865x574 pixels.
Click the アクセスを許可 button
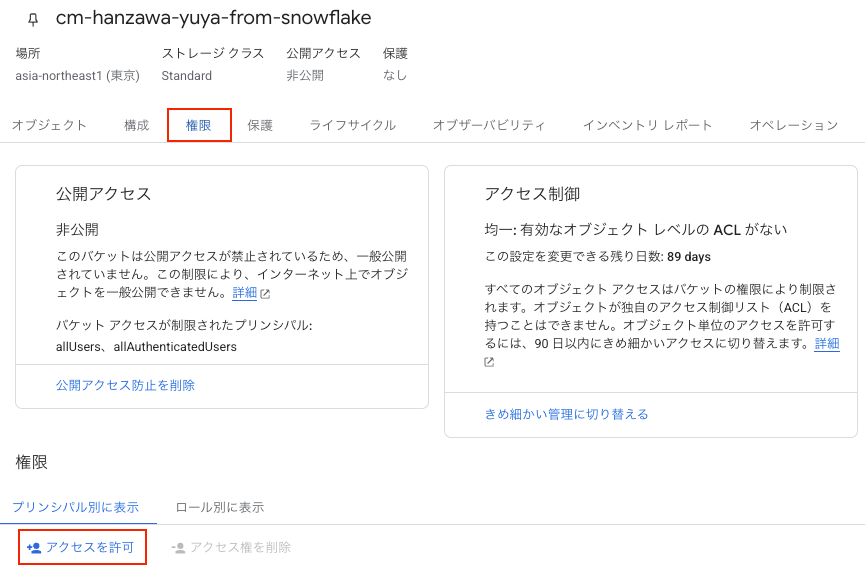(82, 547)
